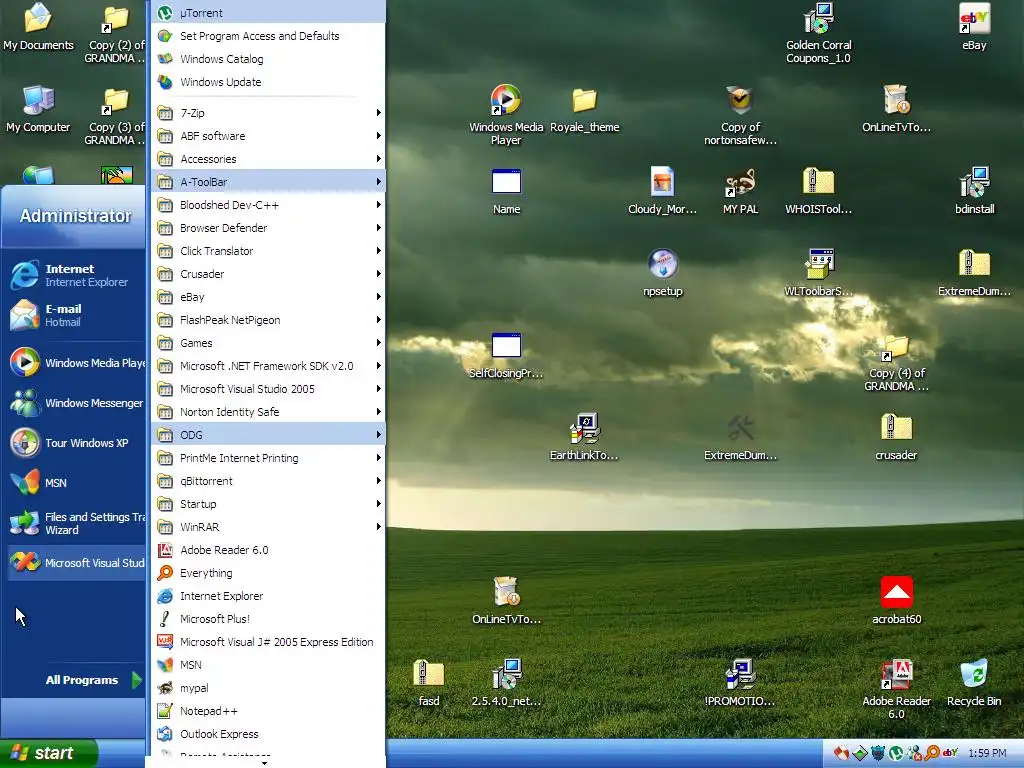Expand the ODG program group
This screenshot has width=1024, height=768.
click(x=268, y=435)
